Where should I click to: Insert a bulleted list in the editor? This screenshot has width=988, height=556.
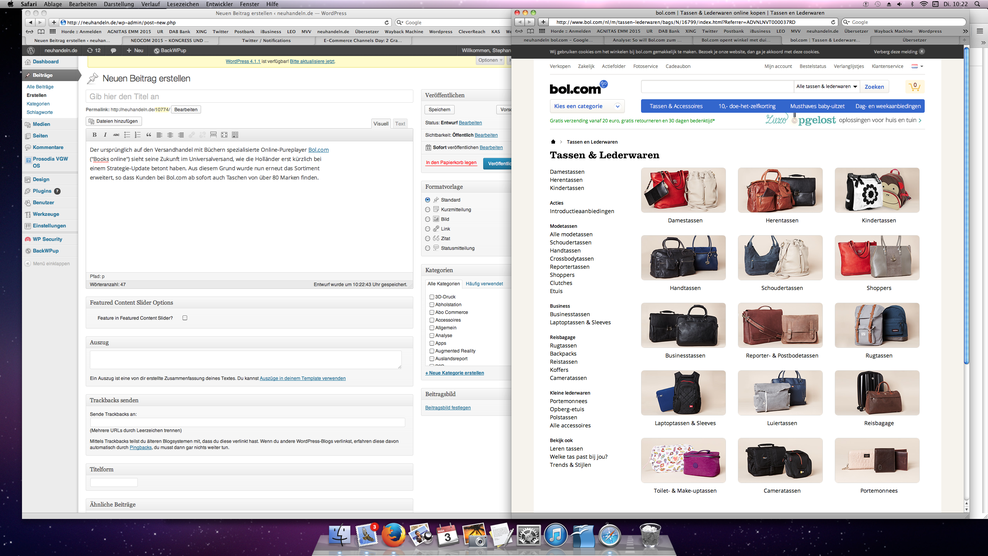click(x=127, y=135)
